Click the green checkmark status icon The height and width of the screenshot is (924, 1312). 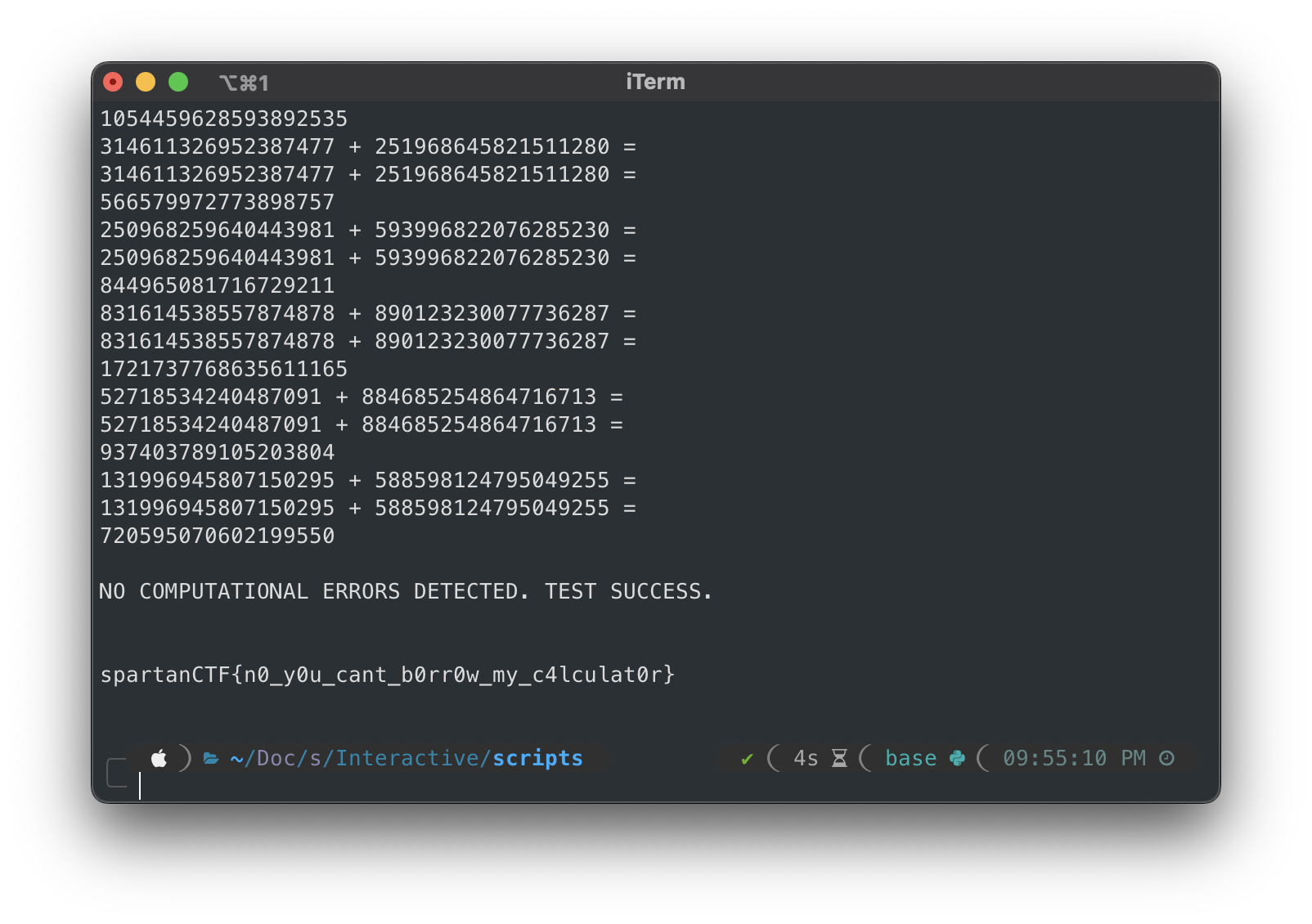click(747, 759)
